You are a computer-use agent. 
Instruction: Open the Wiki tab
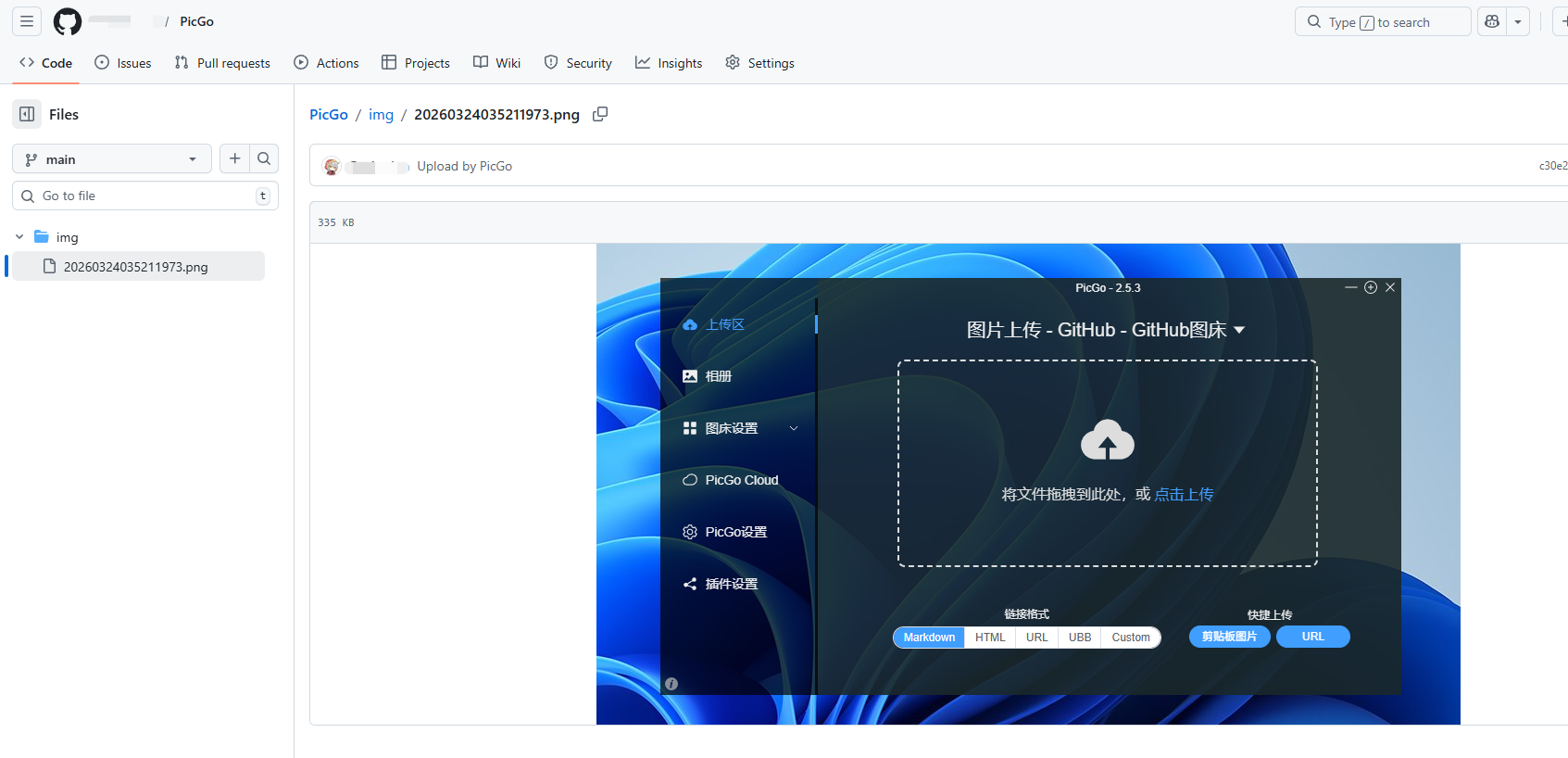click(x=496, y=63)
